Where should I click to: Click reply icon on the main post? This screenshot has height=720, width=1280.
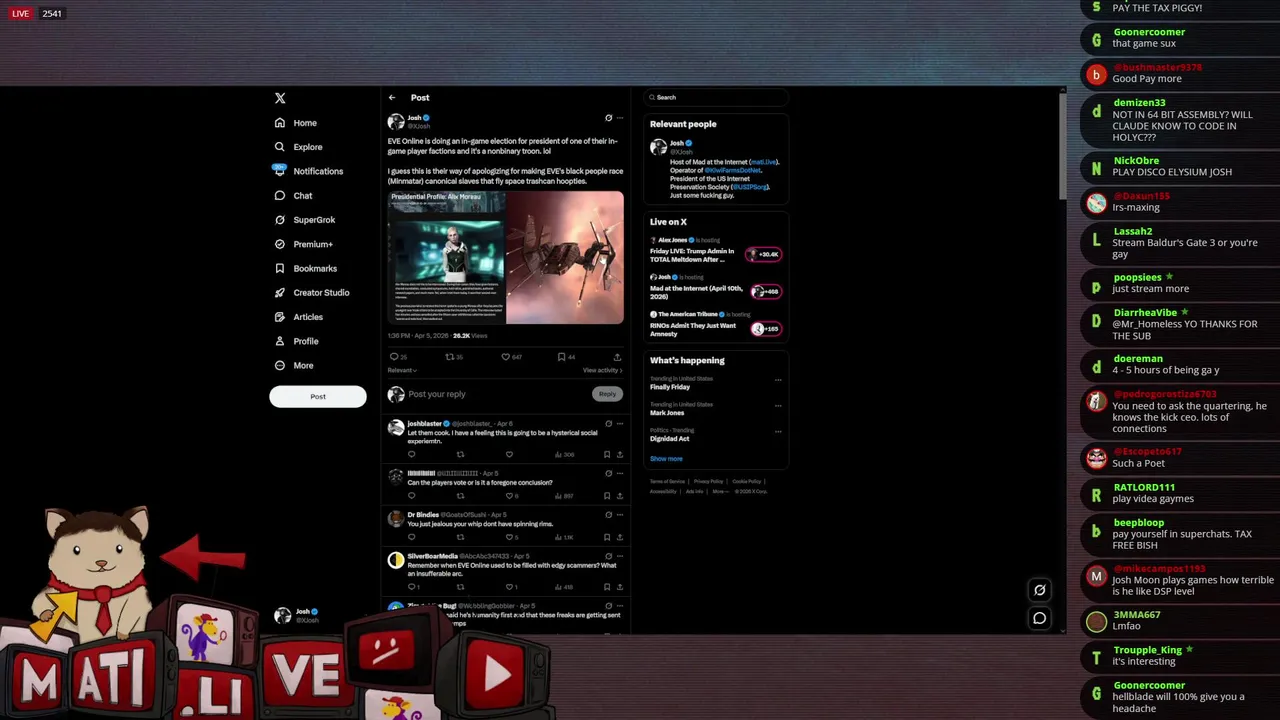point(394,357)
